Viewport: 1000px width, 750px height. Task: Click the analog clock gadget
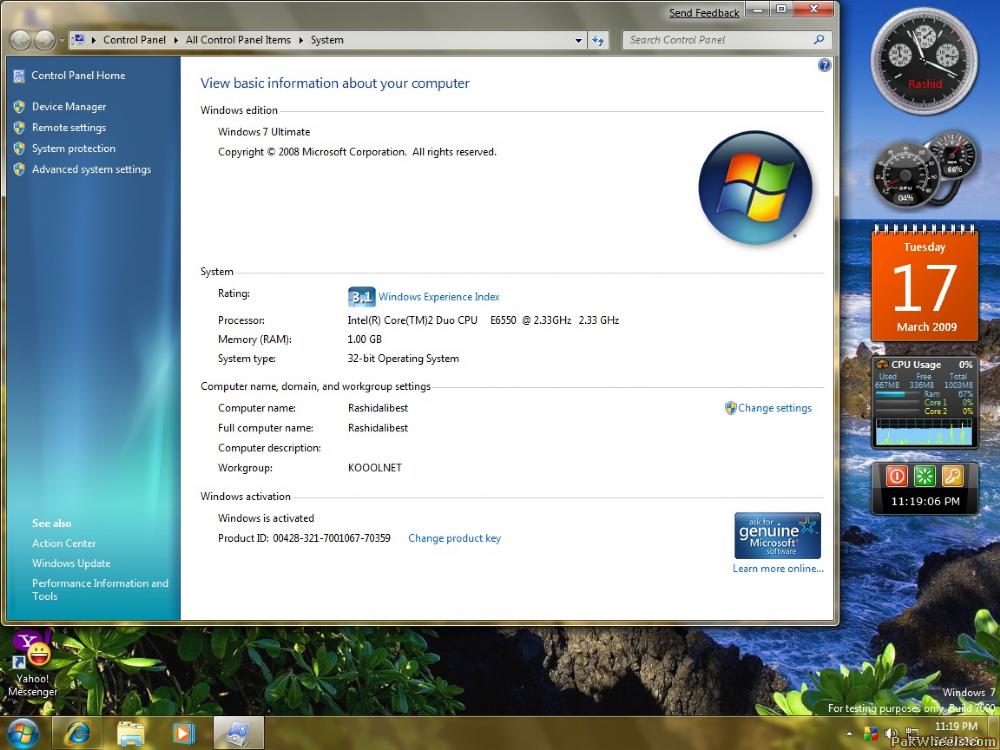pos(924,61)
